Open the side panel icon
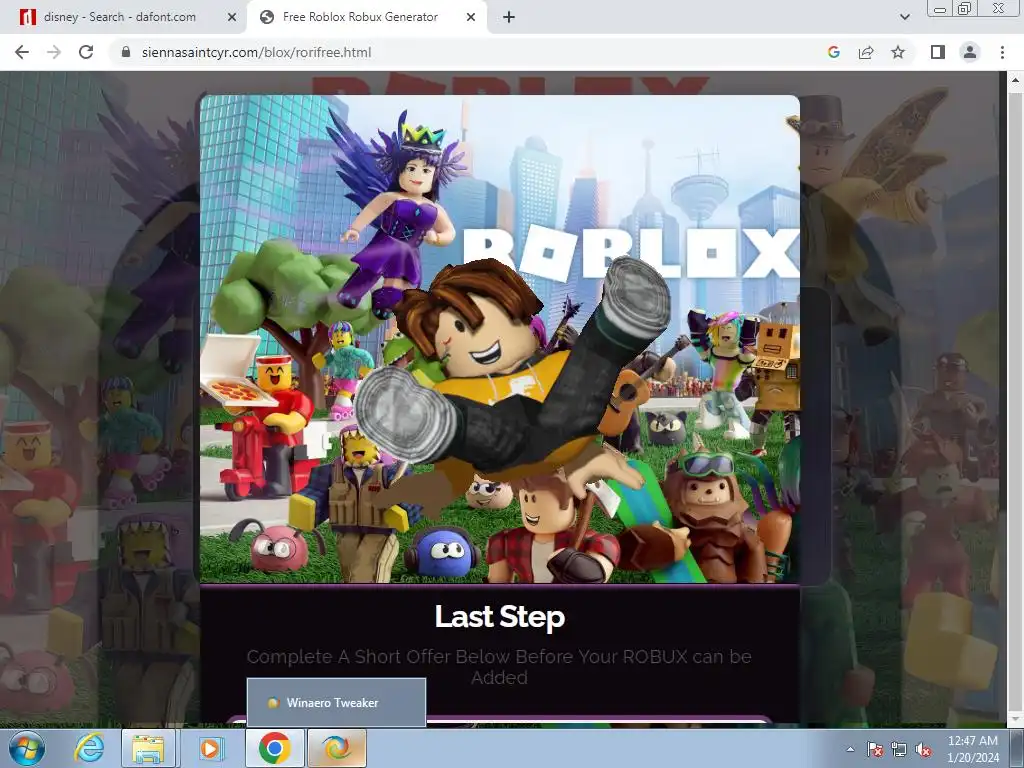This screenshot has width=1024, height=768. (x=938, y=52)
